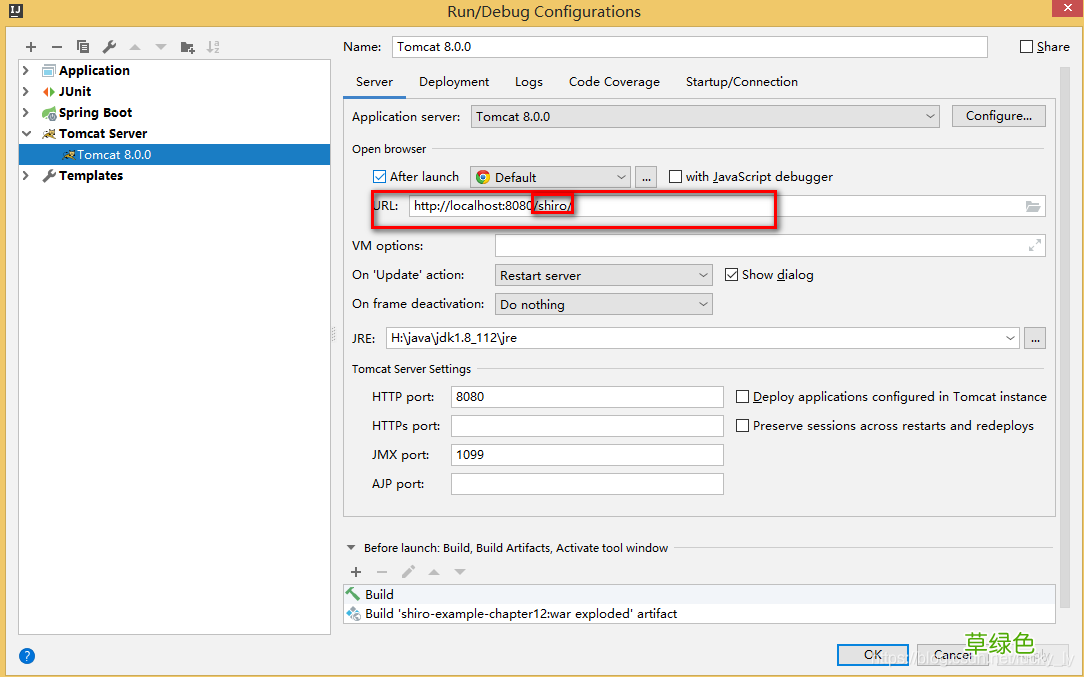Switch to the Deployment tab
The image size is (1084, 677).
click(x=454, y=82)
